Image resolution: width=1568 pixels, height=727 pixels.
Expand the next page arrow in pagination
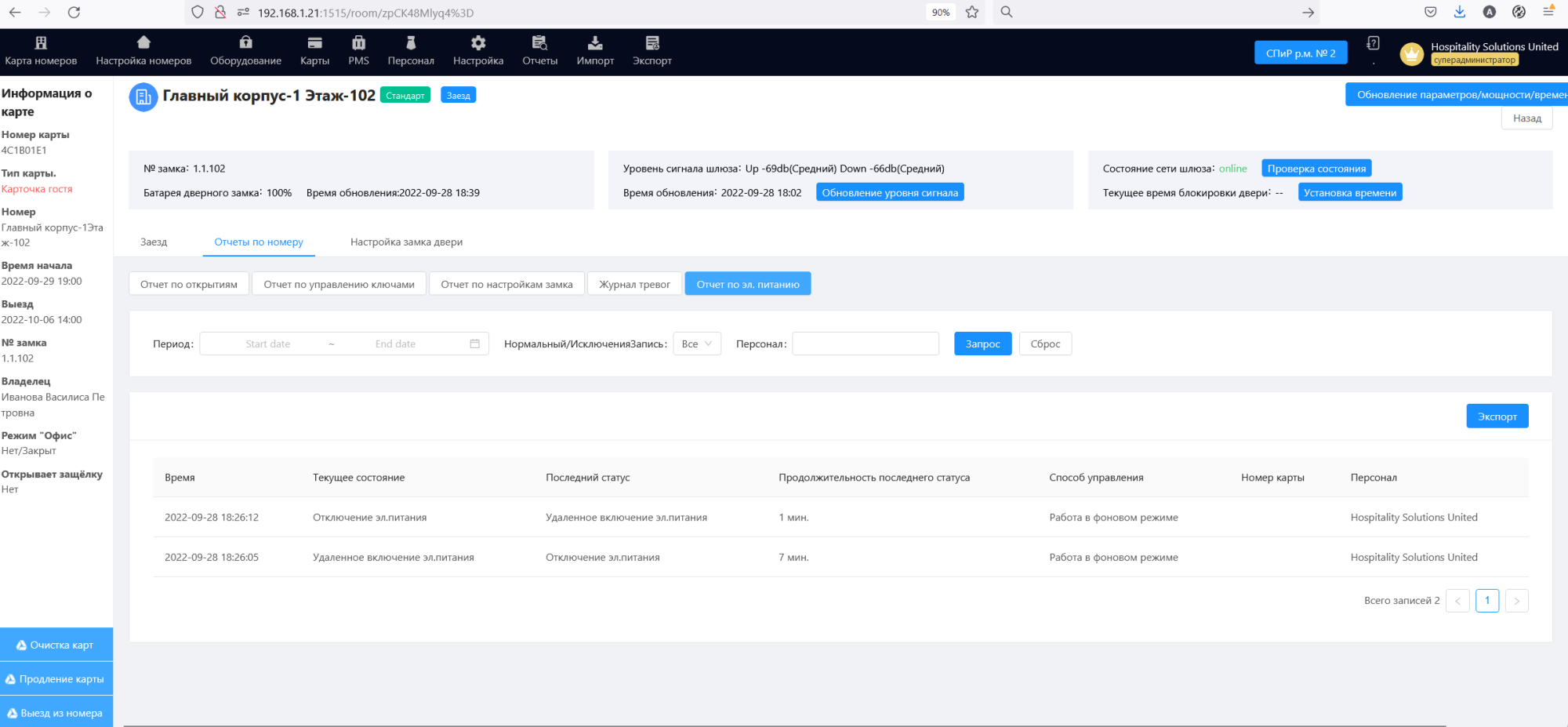pos(1516,600)
